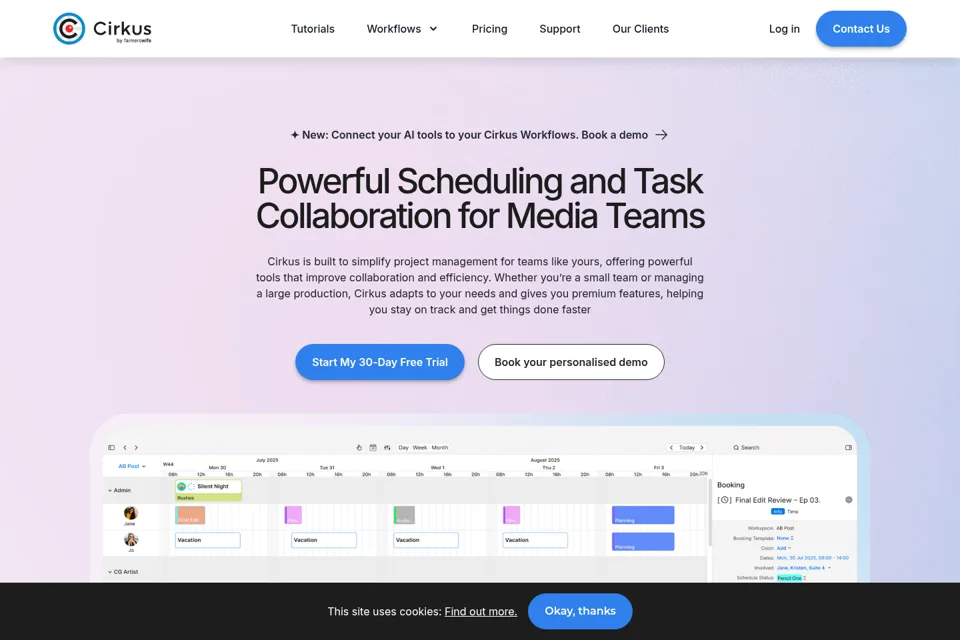The width and height of the screenshot is (960, 640).
Task: Click the Cirkus logo
Action: click(102, 29)
